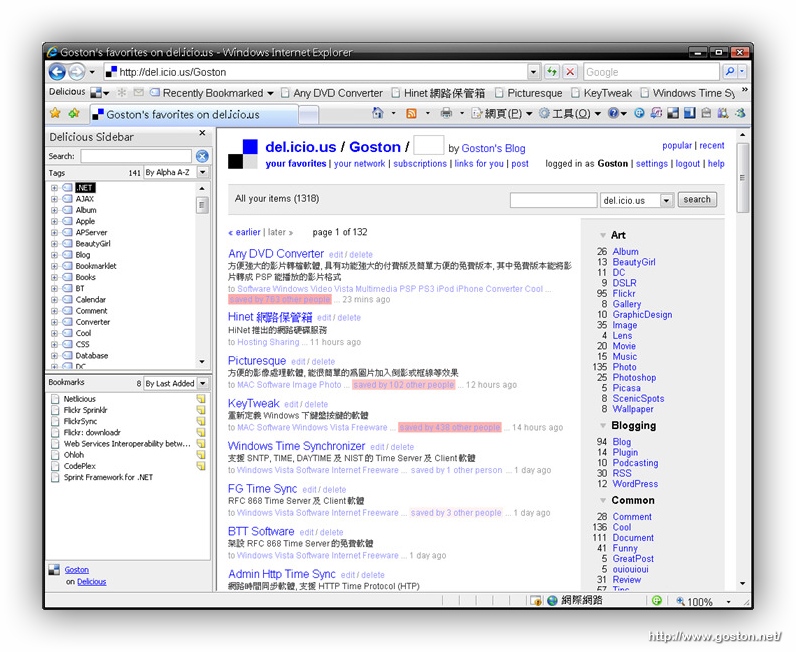Click the sidebar Search input field
The width and height of the screenshot is (796, 652).
point(136,156)
